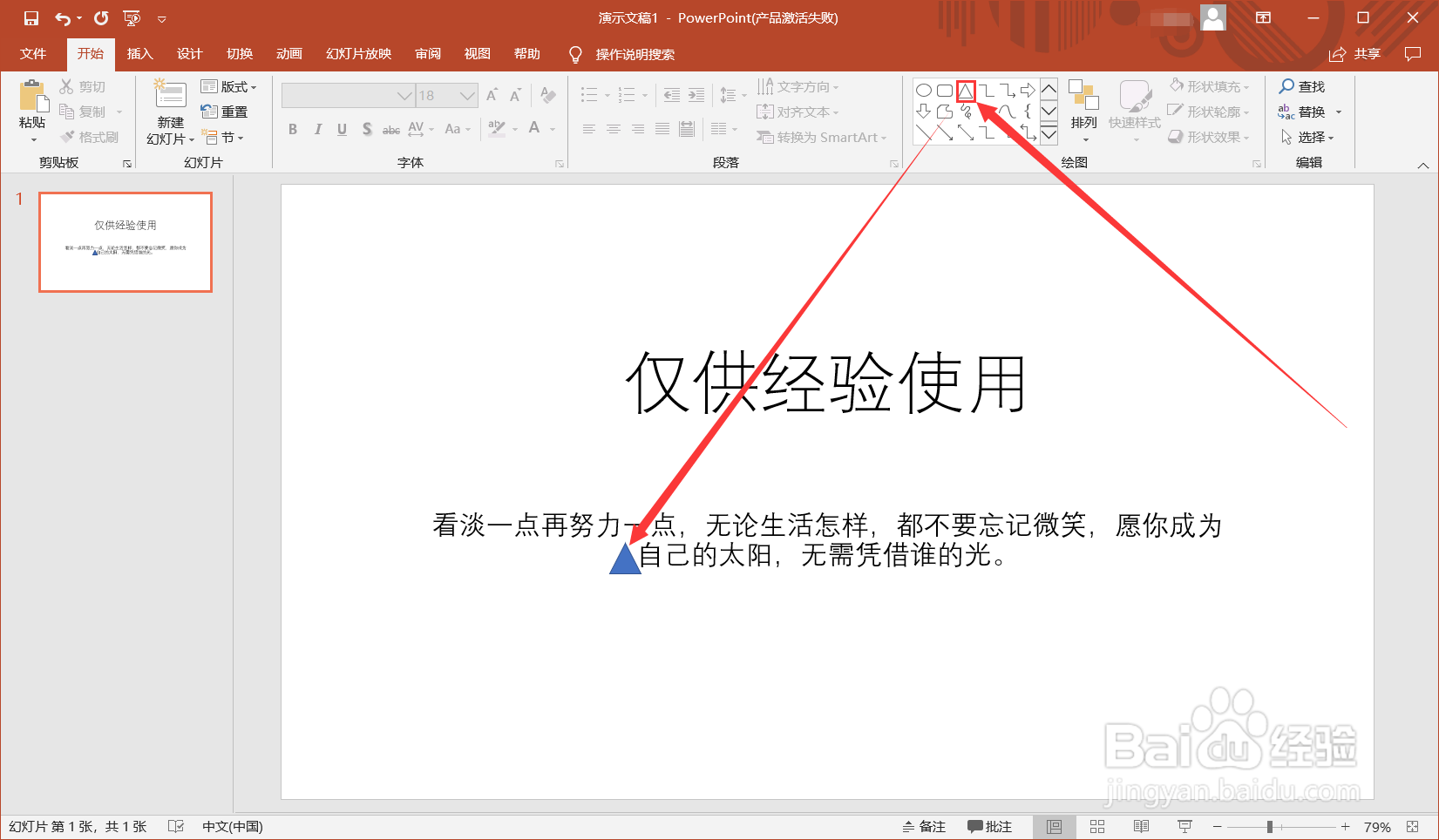The width and height of the screenshot is (1439, 840).
Task: Switch to the 设计 ribbon tab
Action: pos(189,53)
